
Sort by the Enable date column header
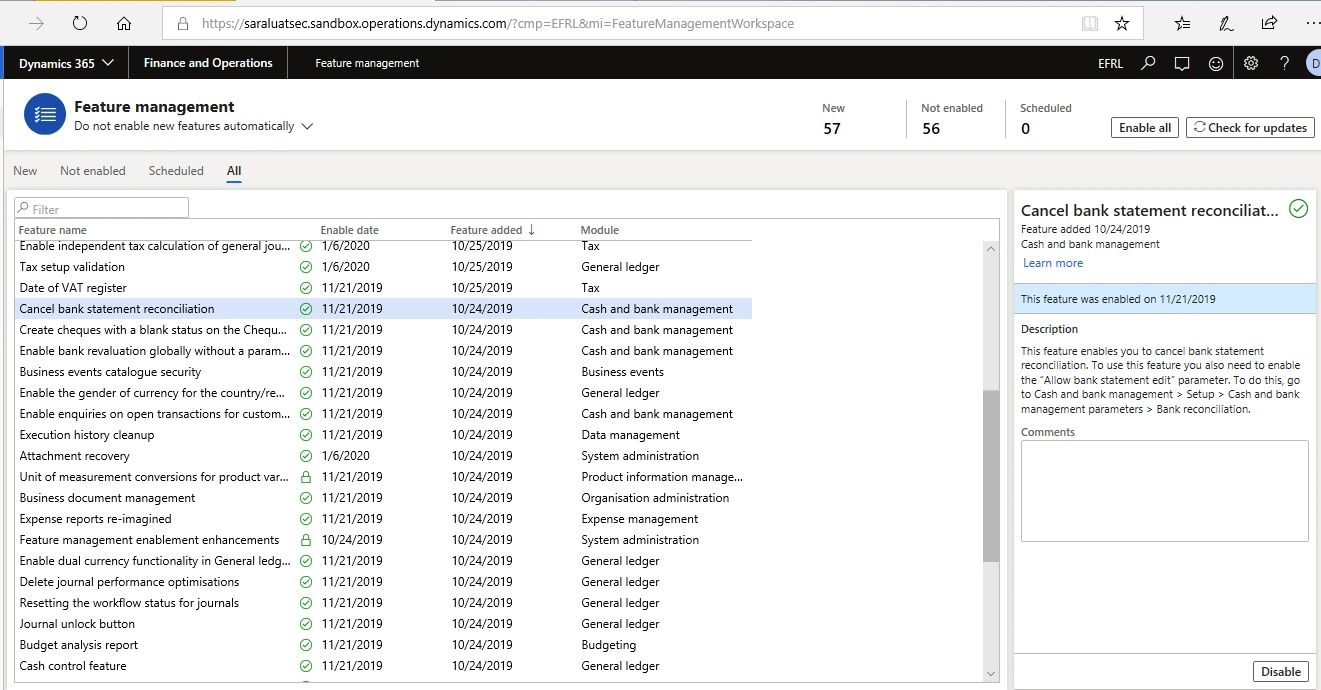pos(349,230)
